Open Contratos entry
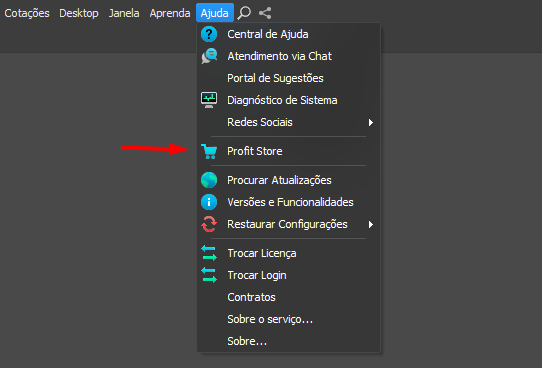Viewport: 542px width, 368px height. tap(289, 298)
